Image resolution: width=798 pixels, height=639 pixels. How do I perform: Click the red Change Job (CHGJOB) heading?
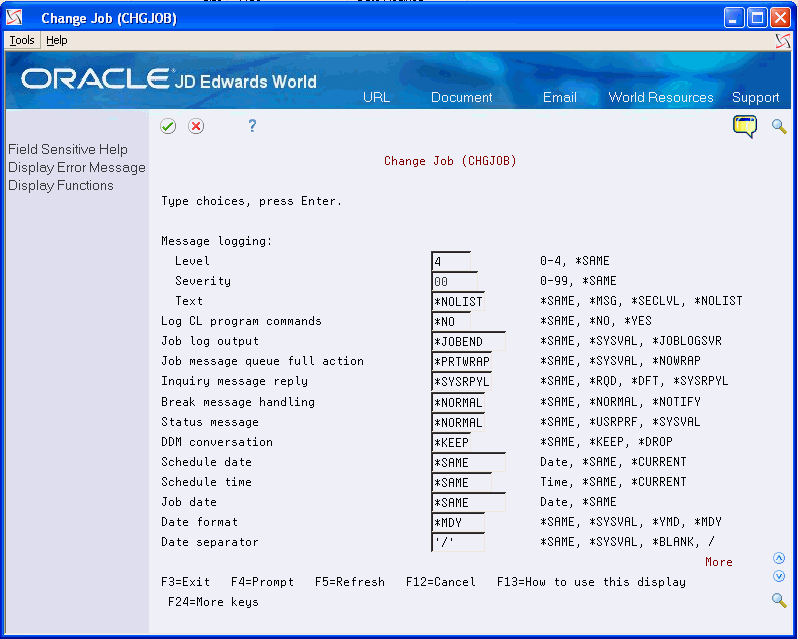click(450, 161)
